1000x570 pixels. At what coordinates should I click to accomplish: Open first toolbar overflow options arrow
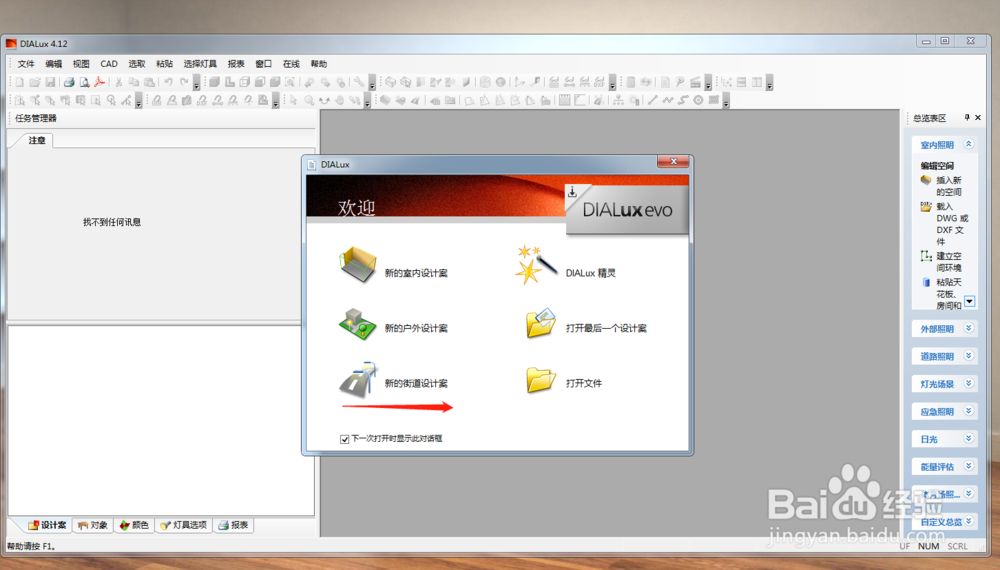[x=196, y=84]
